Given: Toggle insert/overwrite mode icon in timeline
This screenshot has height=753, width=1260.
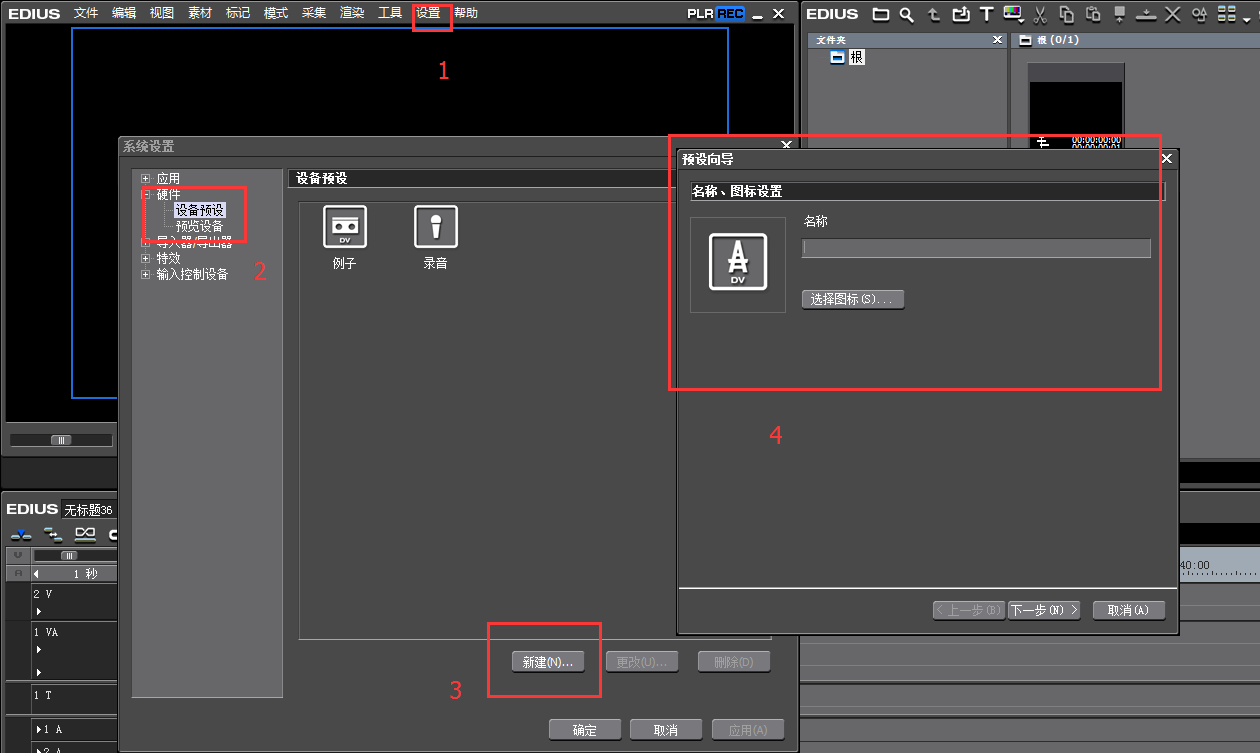Looking at the screenshot, I should (21, 535).
